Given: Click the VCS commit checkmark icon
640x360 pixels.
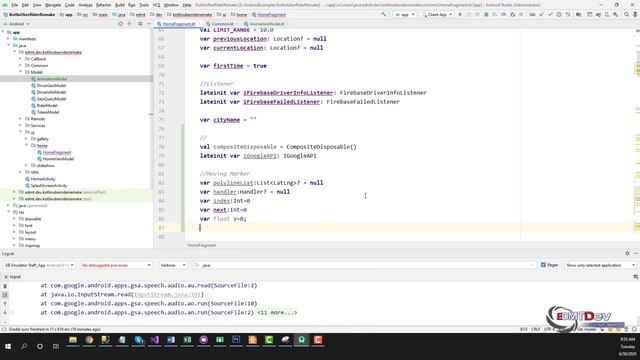Looking at the screenshot, I should [550, 15].
